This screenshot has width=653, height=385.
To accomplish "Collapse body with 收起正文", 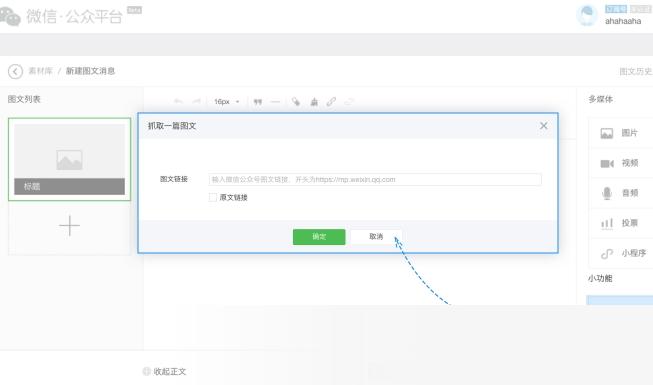I will click(169, 371).
